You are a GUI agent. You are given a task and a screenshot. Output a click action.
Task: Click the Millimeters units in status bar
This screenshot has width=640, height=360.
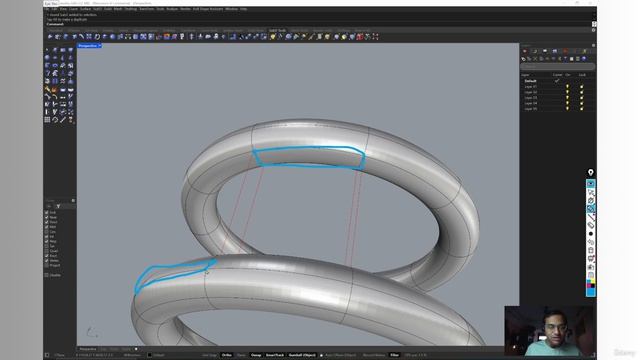coord(132,355)
